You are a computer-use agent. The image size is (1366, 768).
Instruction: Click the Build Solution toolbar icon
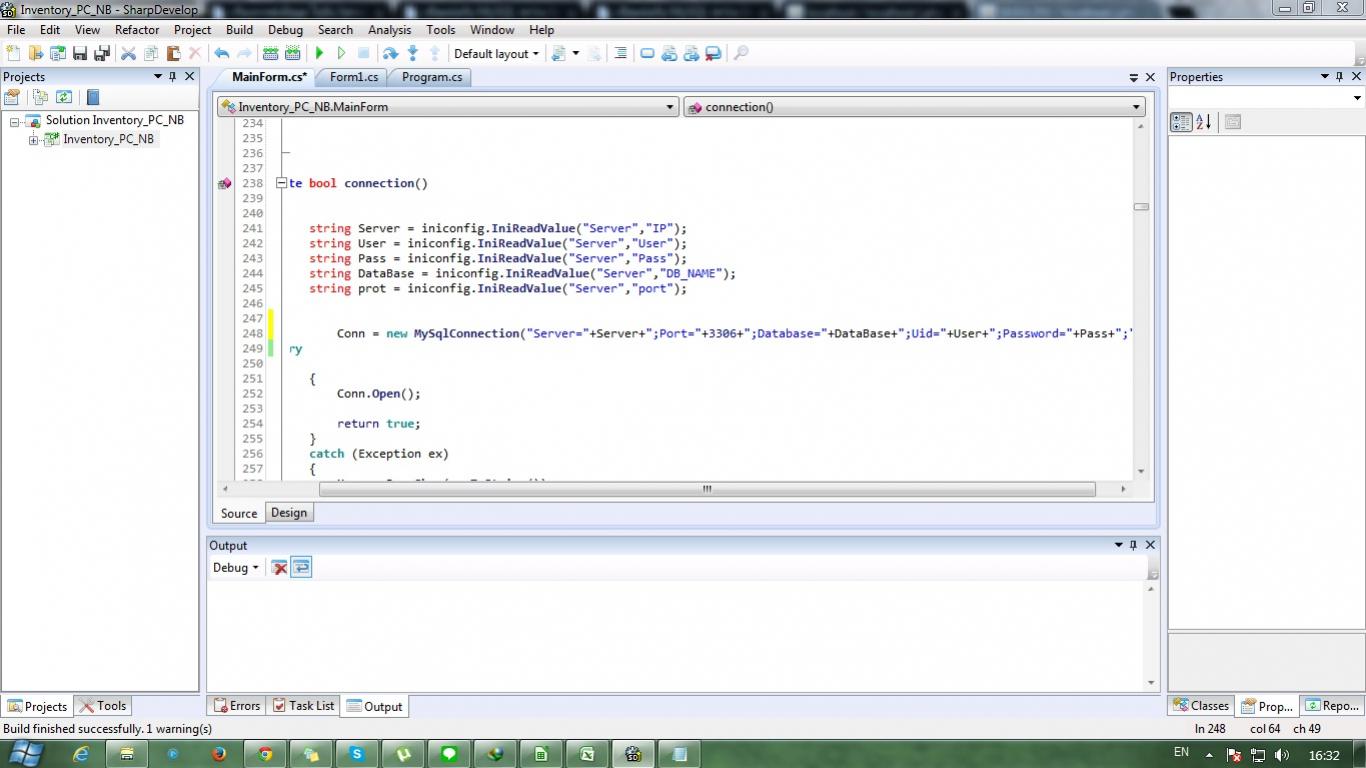pos(270,53)
